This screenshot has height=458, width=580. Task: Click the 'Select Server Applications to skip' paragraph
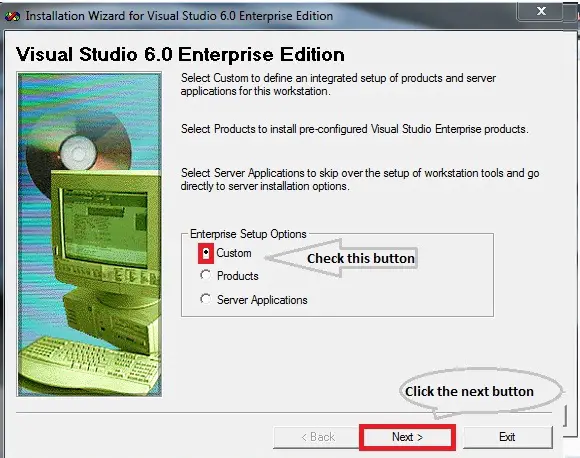(x=360, y=179)
